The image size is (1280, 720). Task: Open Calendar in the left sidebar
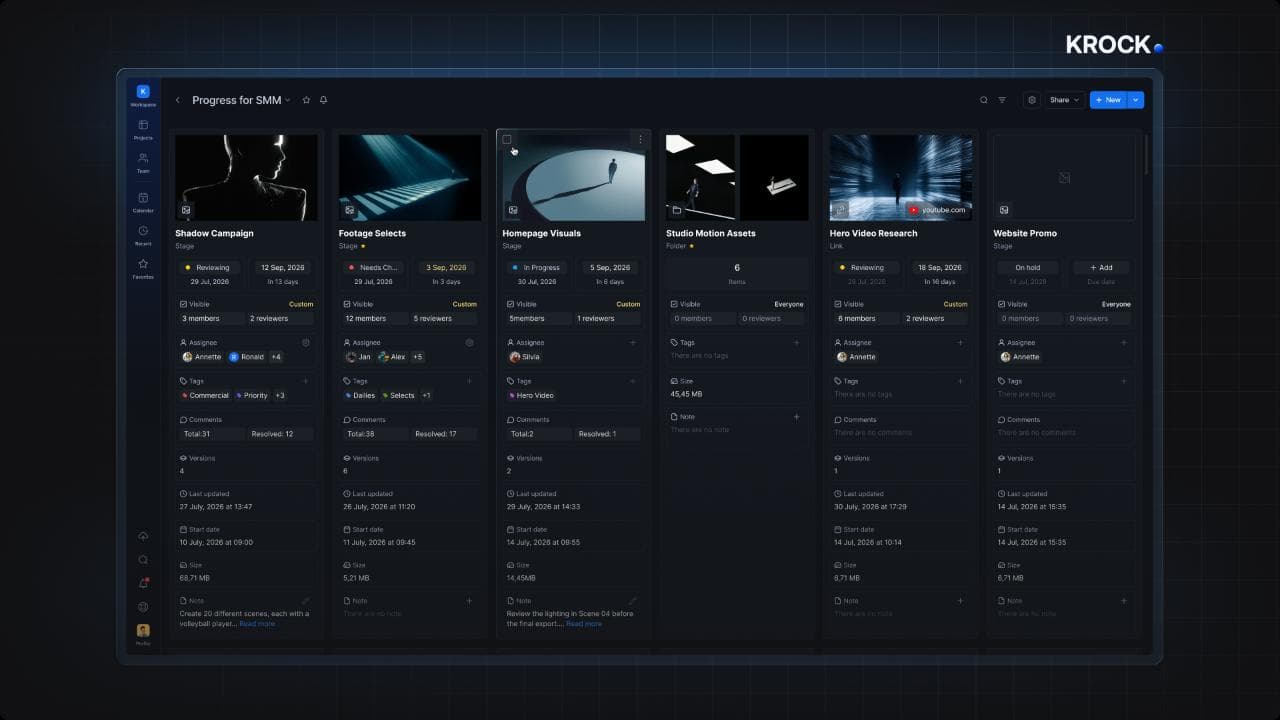(x=143, y=202)
